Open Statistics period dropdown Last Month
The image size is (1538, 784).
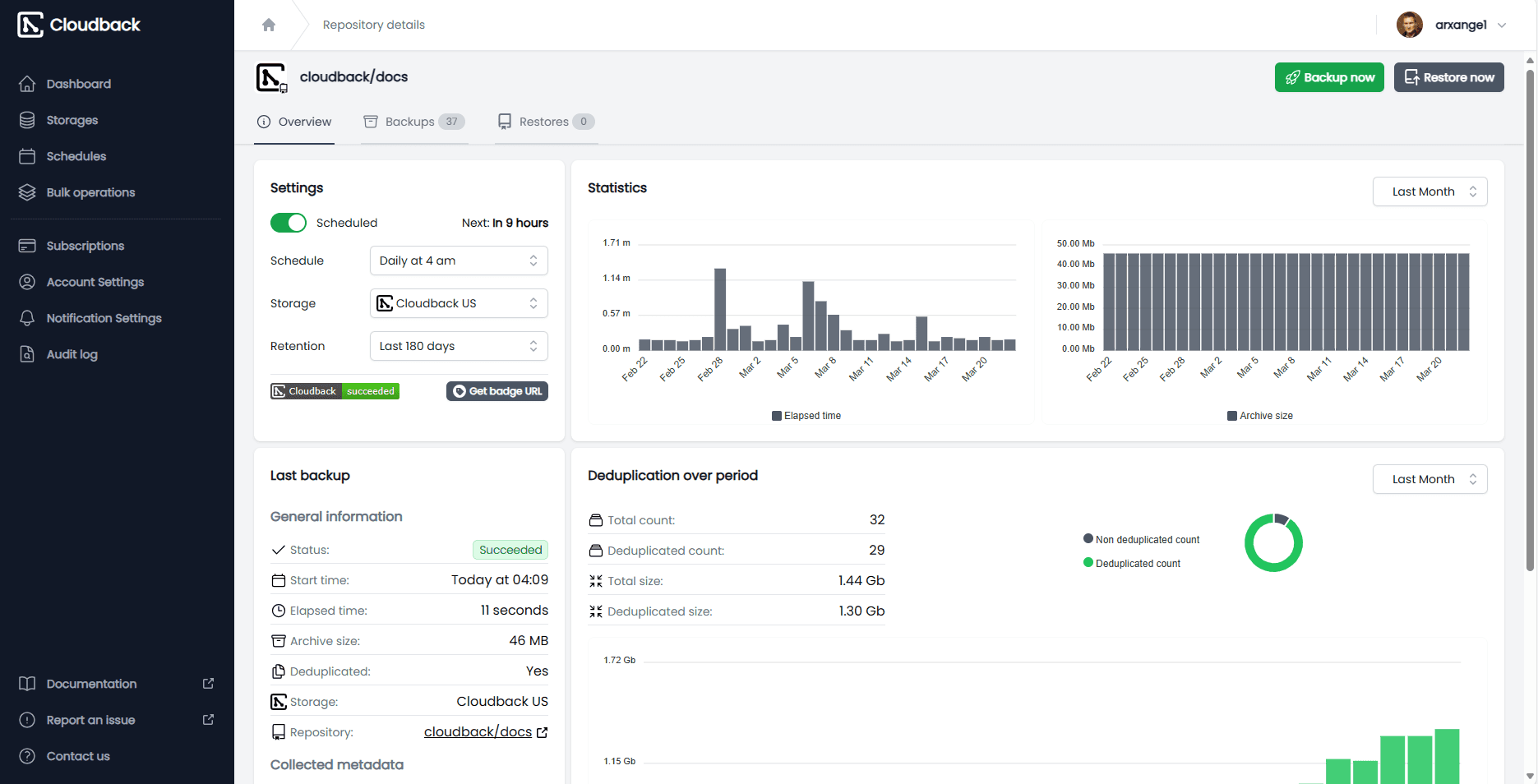(1430, 191)
